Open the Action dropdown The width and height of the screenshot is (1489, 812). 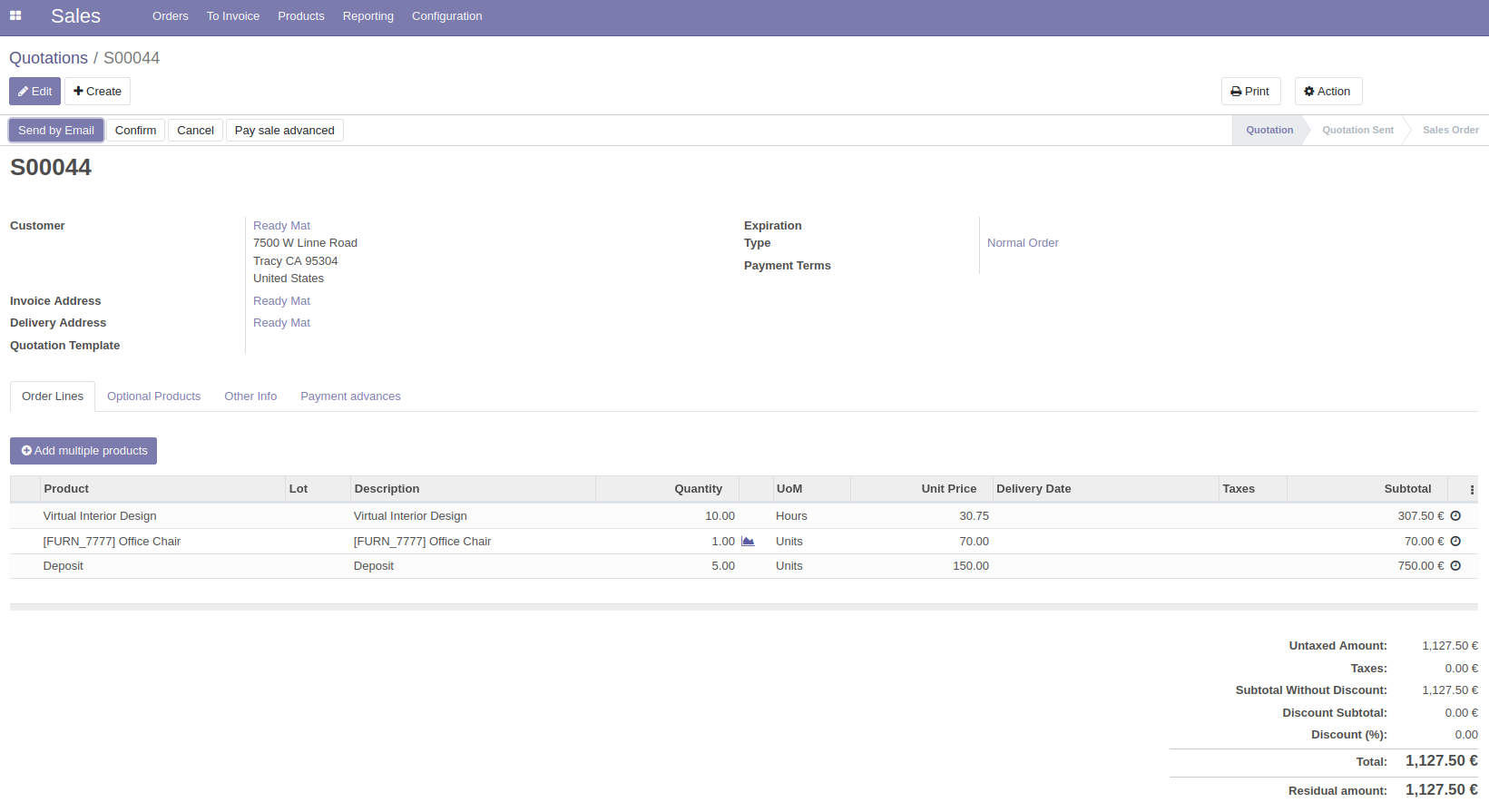[1327, 91]
